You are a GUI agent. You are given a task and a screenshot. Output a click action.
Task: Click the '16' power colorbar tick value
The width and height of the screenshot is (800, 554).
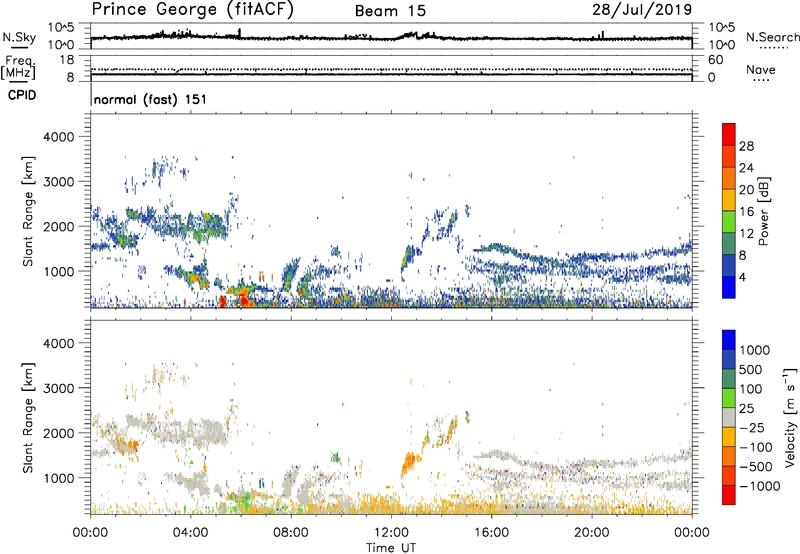pyautogui.click(x=746, y=212)
